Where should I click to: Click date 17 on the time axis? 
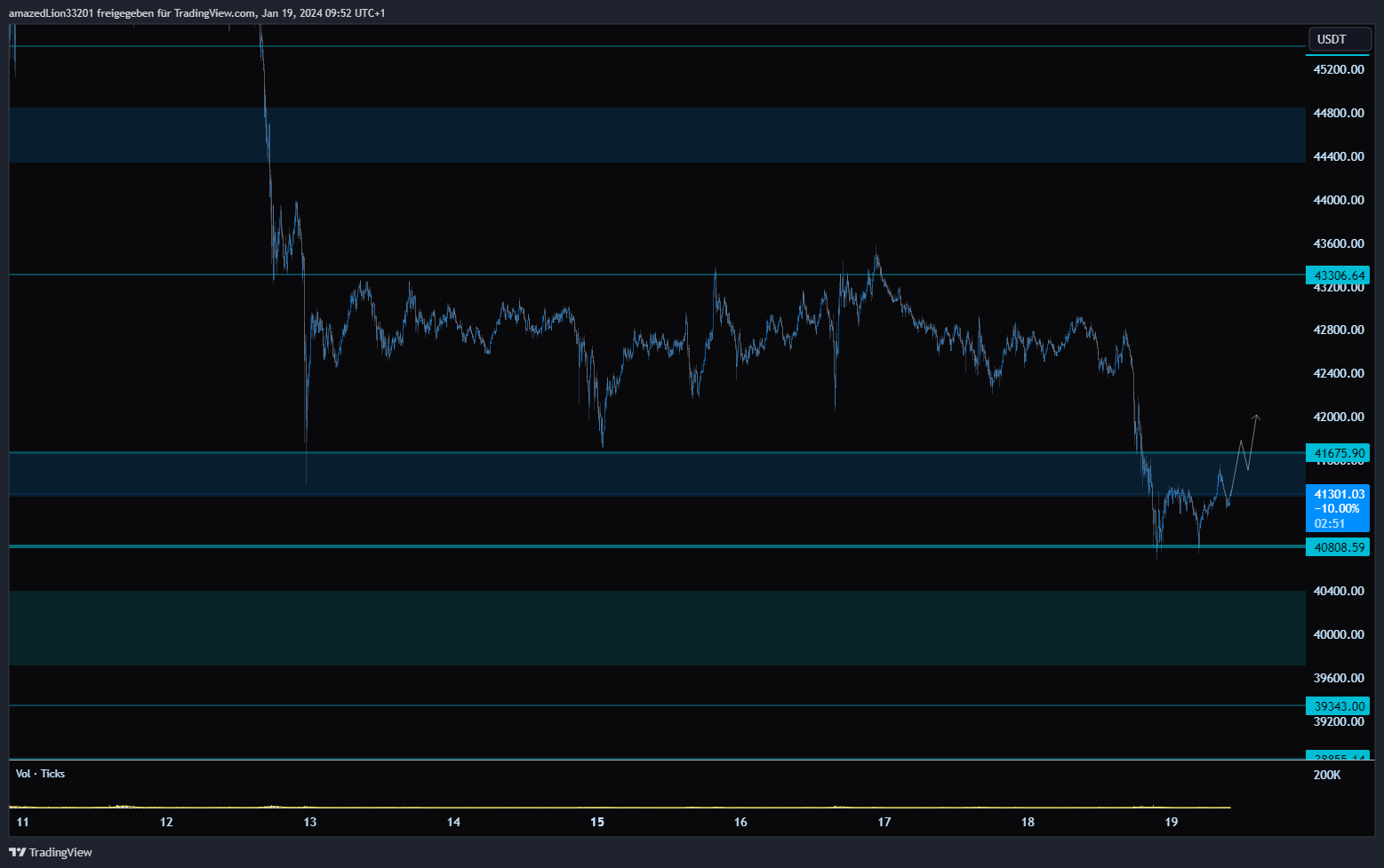(x=884, y=822)
